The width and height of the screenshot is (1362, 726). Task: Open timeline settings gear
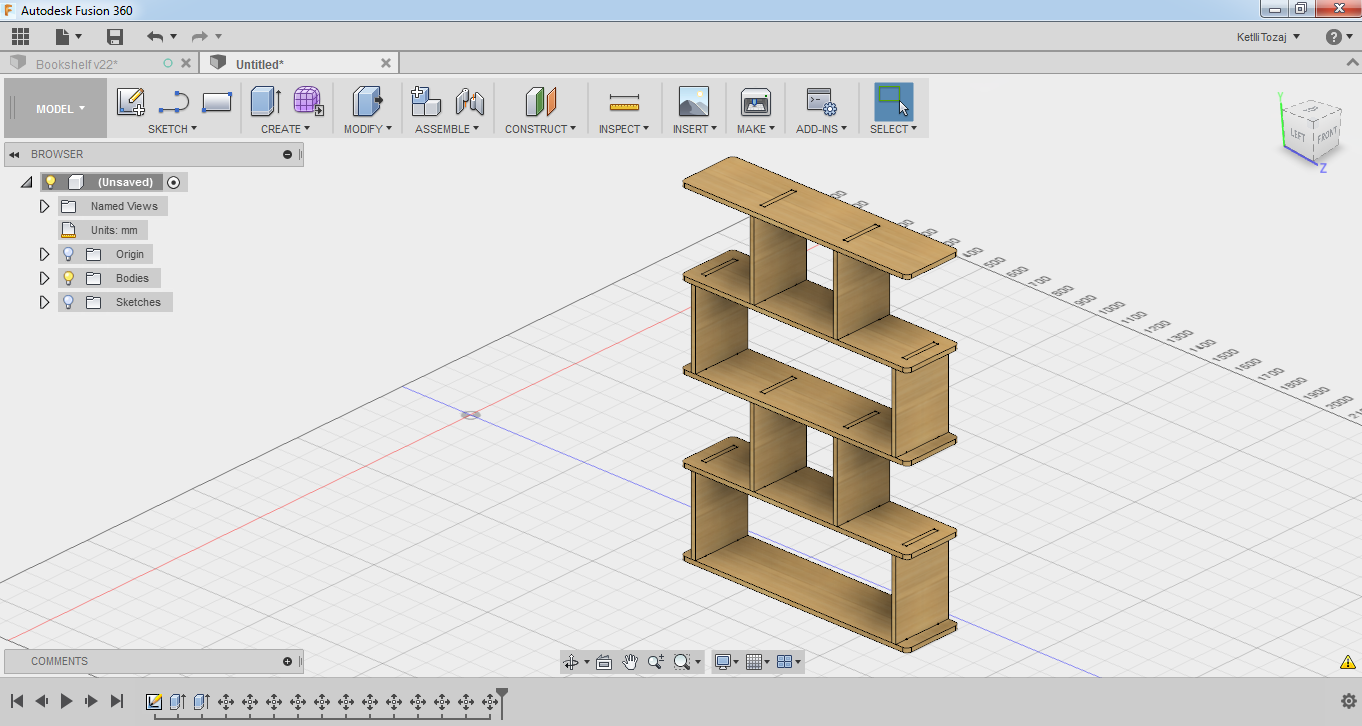pyautogui.click(x=1348, y=701)
